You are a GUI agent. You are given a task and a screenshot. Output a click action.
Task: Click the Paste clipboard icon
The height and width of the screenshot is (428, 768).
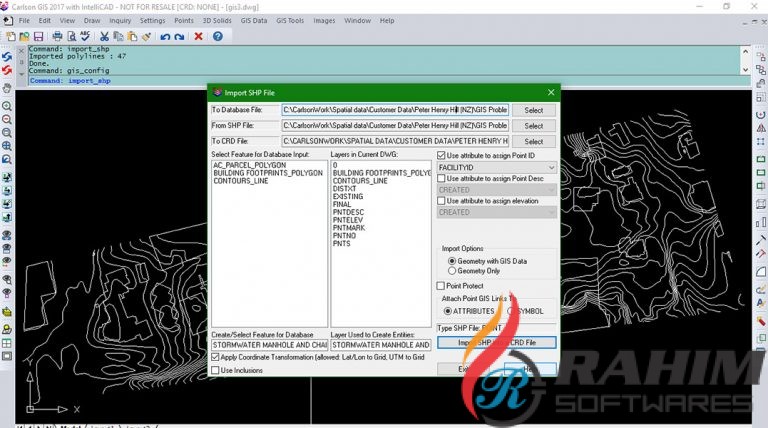coord(132,36)
